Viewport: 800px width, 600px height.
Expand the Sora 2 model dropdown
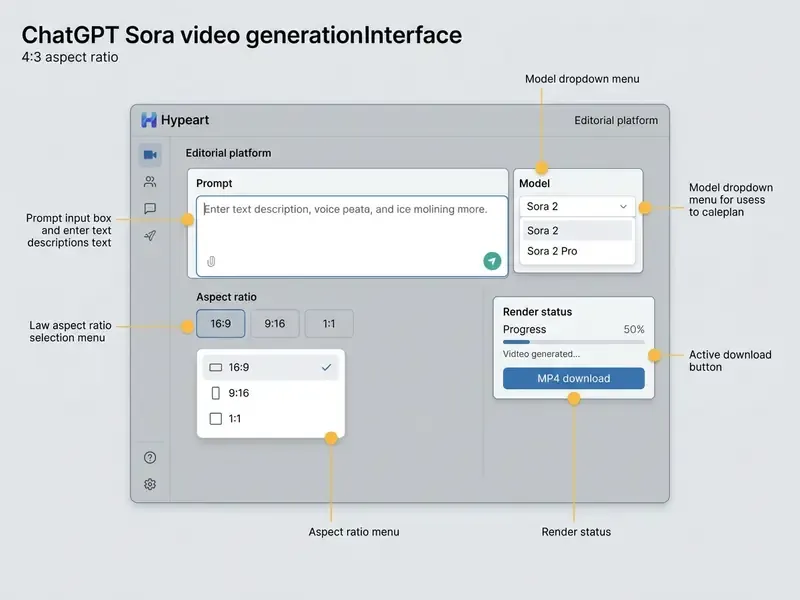(x=577, y=207)
